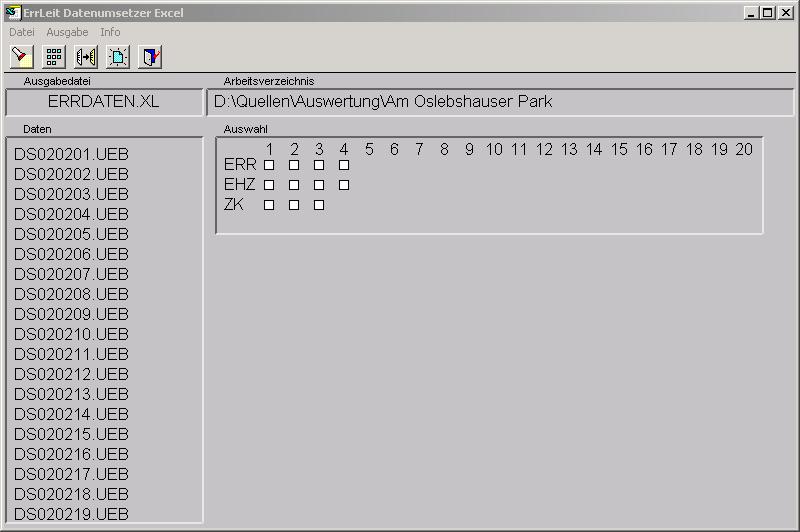Check the ERR box under column 4
The image size is (800, 532).
pyautogui.click(x=344, y=165)
